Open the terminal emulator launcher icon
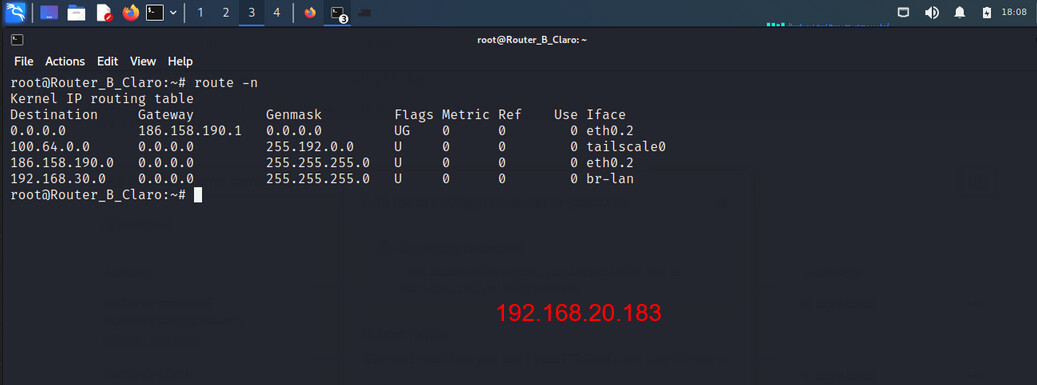Screen dimensions: 1037x385 tap(155, 12)
